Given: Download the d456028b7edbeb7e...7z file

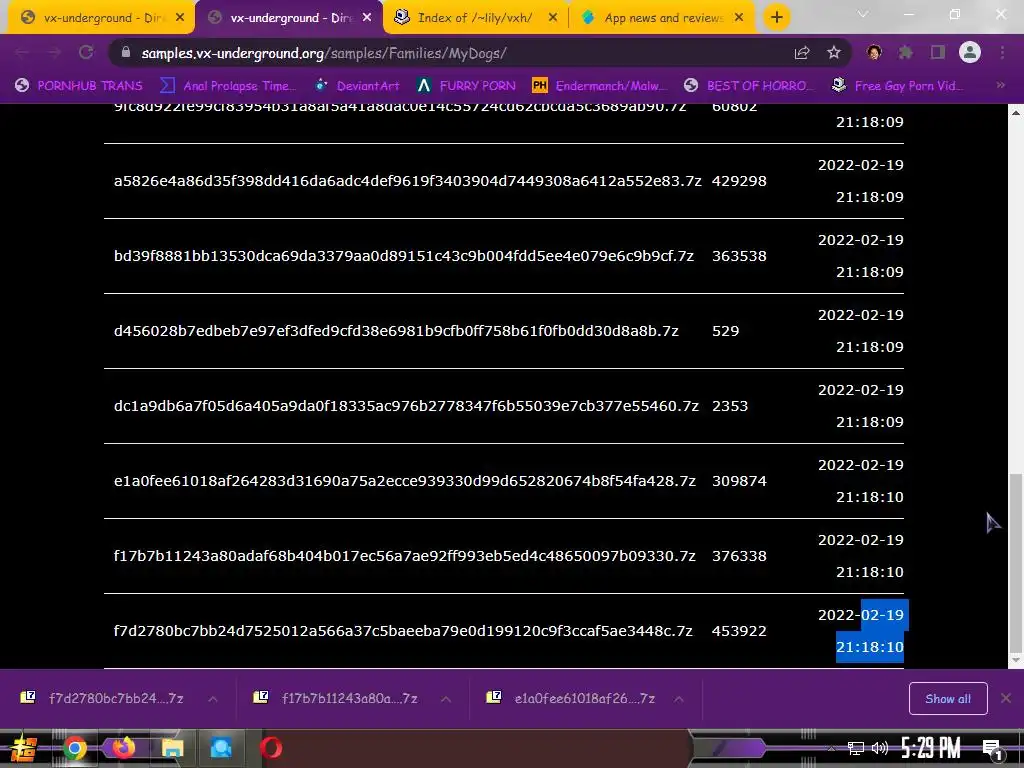Looking at the screenshot, I should point(396,331).
